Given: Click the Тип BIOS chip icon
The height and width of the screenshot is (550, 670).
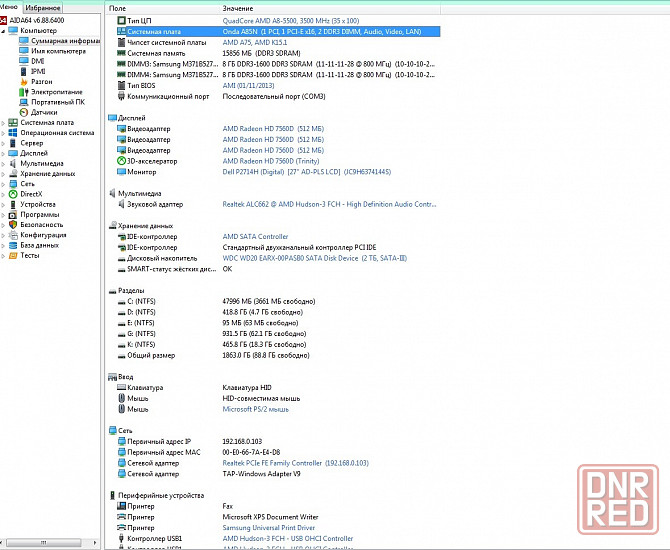Looking at the screenshot, I should (121, 85).
